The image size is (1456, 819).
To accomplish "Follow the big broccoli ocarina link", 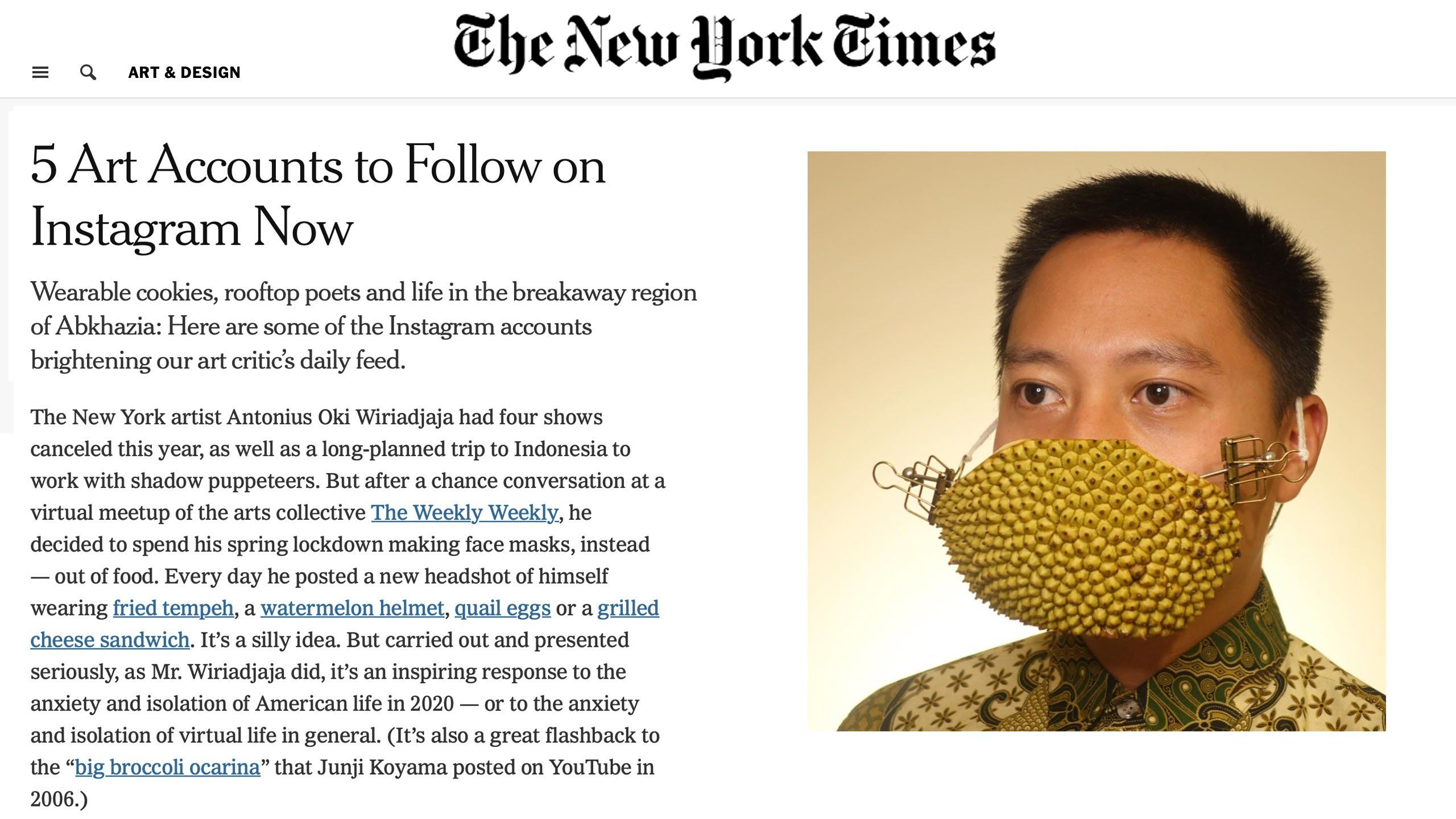I will (x=168, y=767).
